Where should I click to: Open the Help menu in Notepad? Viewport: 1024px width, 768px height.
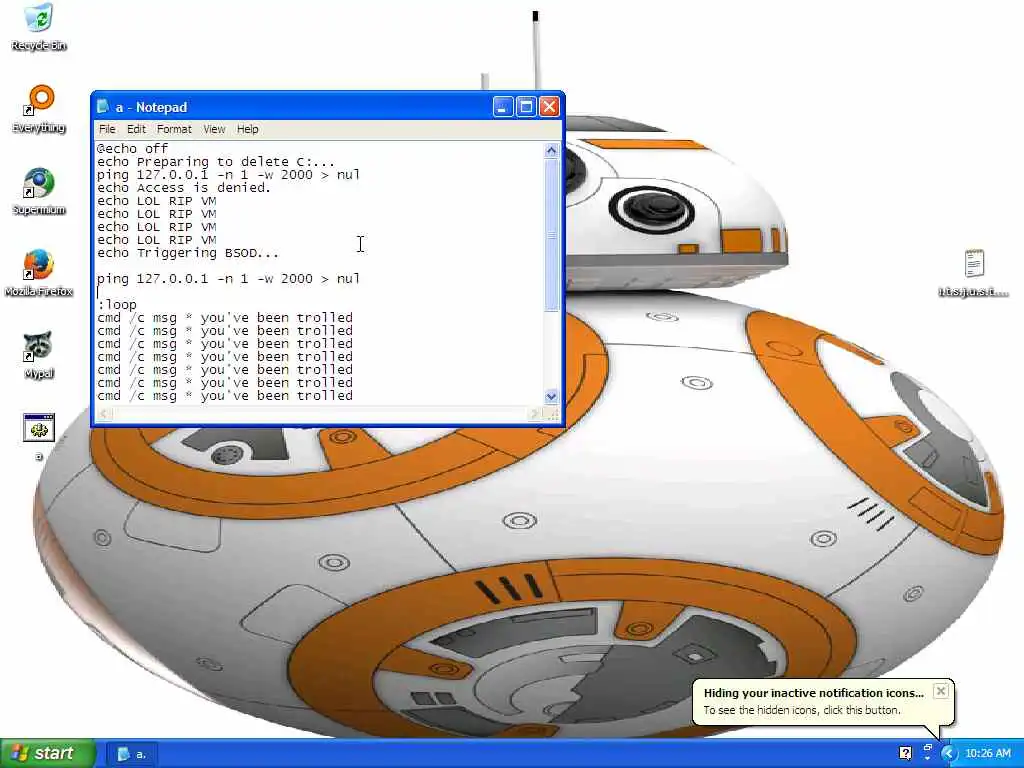(x=248, y=129)
